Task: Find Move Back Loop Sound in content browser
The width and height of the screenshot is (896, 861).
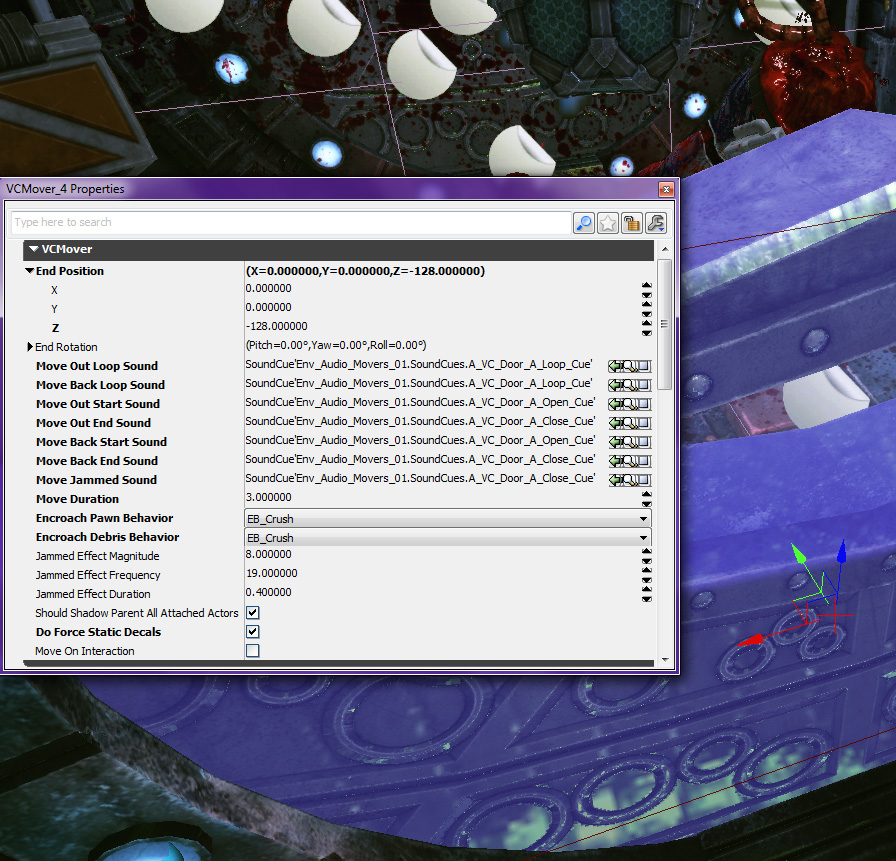Action: point(630,385)
